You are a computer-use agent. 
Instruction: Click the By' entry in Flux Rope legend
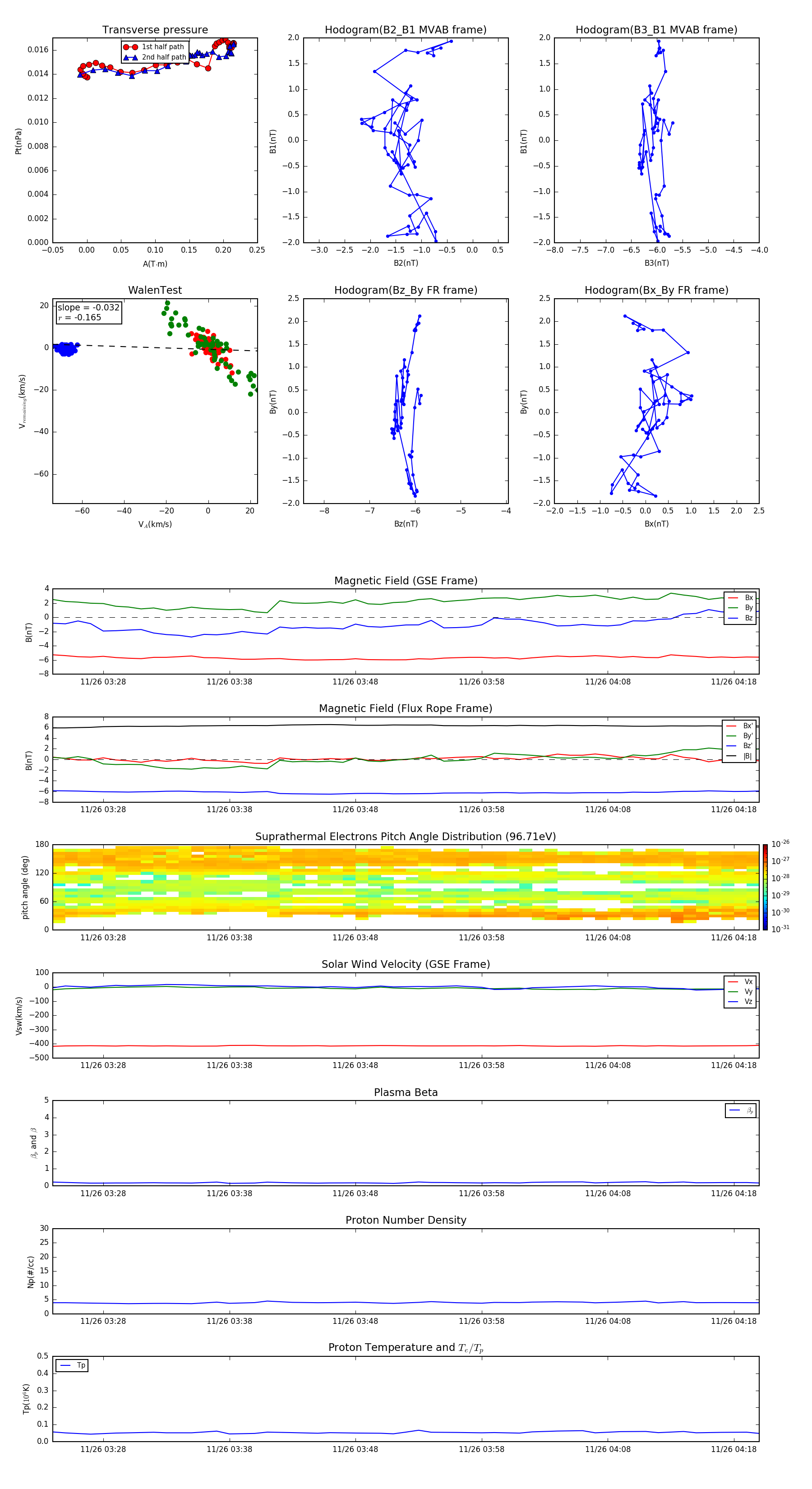739,736
